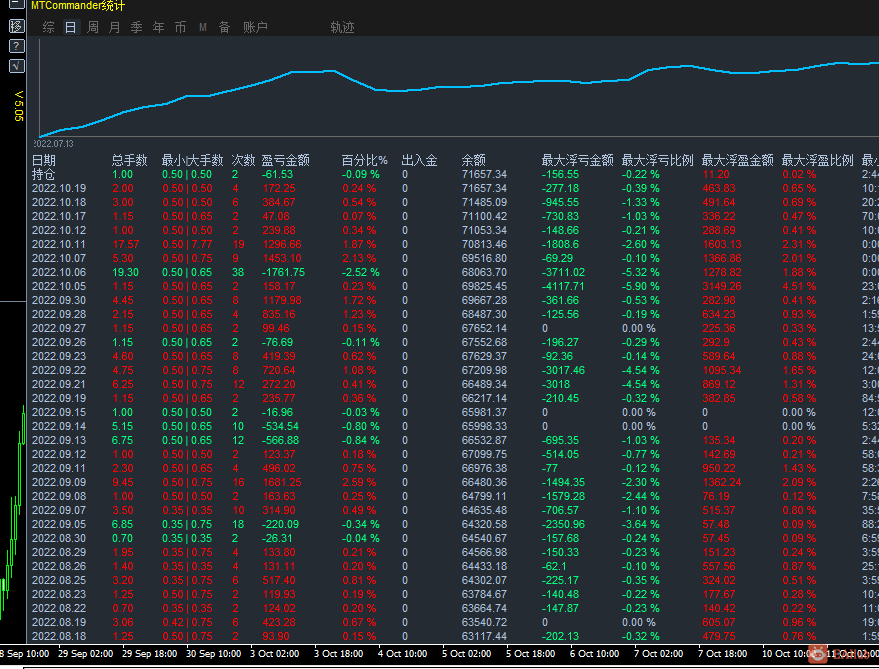Open the 季 quarterly tab
This screenshot has height=669, width=879.
point(137,27)
